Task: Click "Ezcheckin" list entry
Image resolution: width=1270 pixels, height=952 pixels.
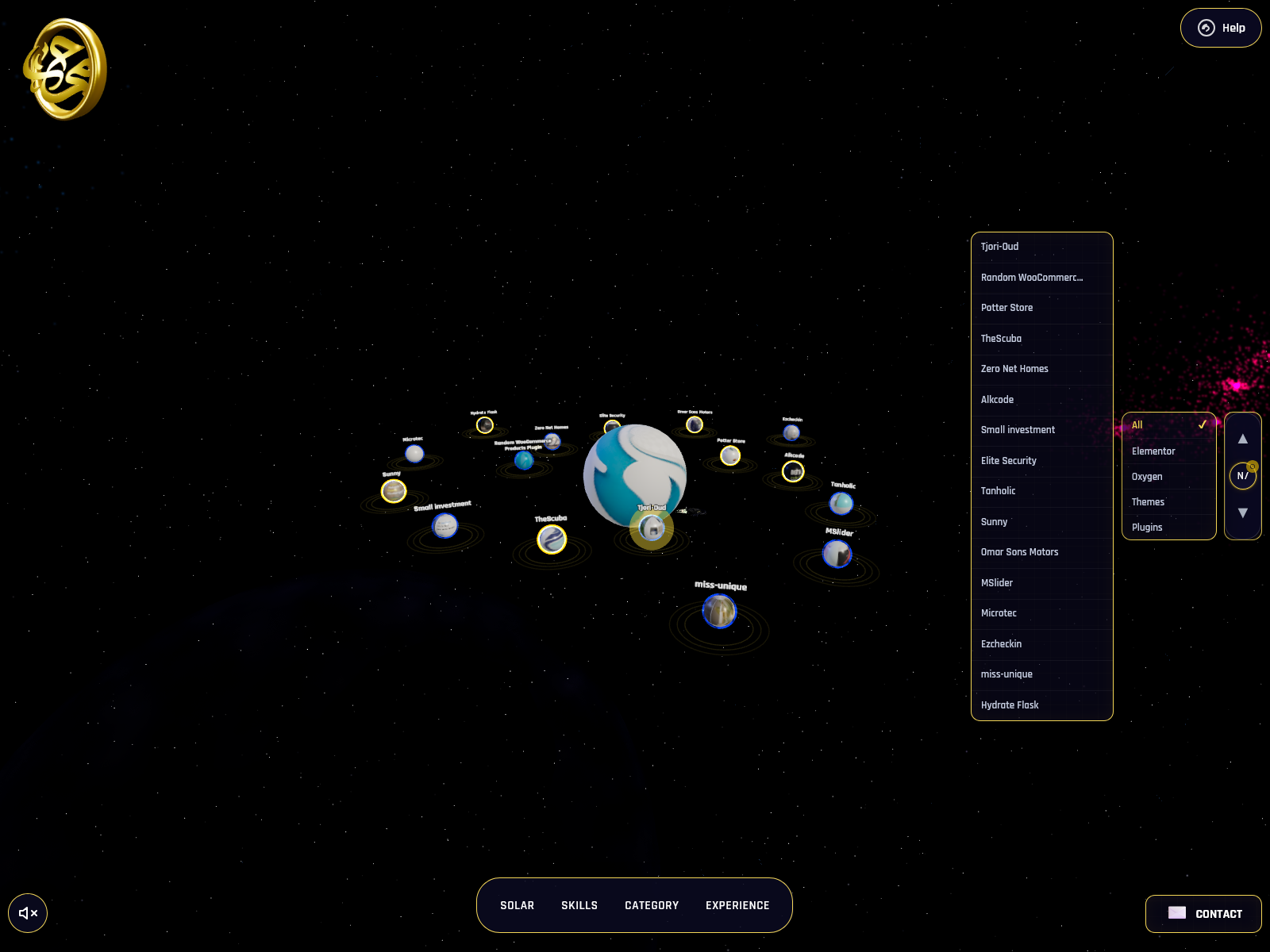Action: tap(1042, 644)
